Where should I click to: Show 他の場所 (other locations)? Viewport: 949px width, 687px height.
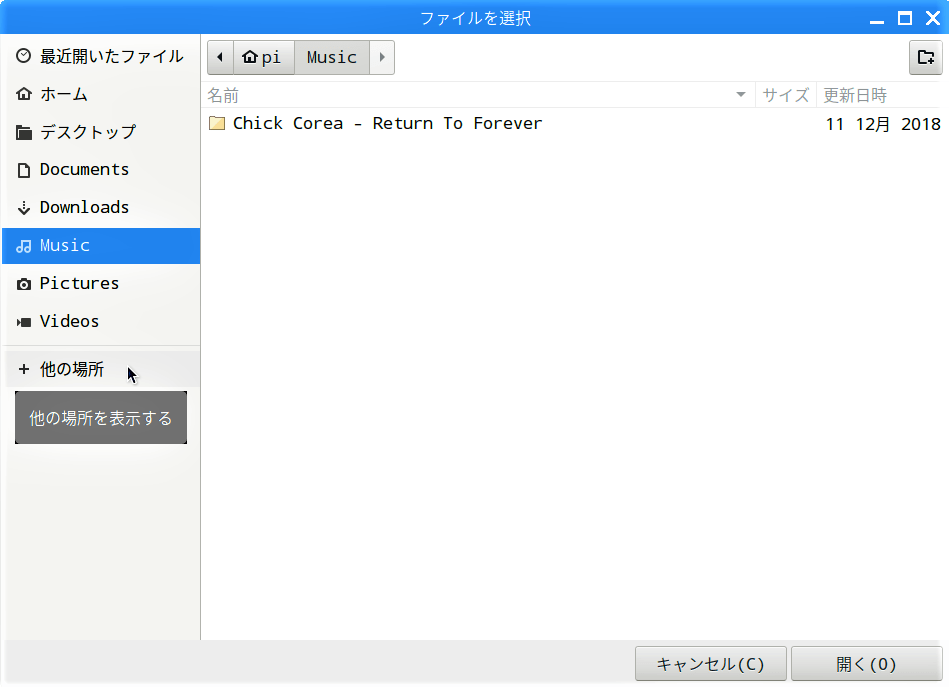101,369
